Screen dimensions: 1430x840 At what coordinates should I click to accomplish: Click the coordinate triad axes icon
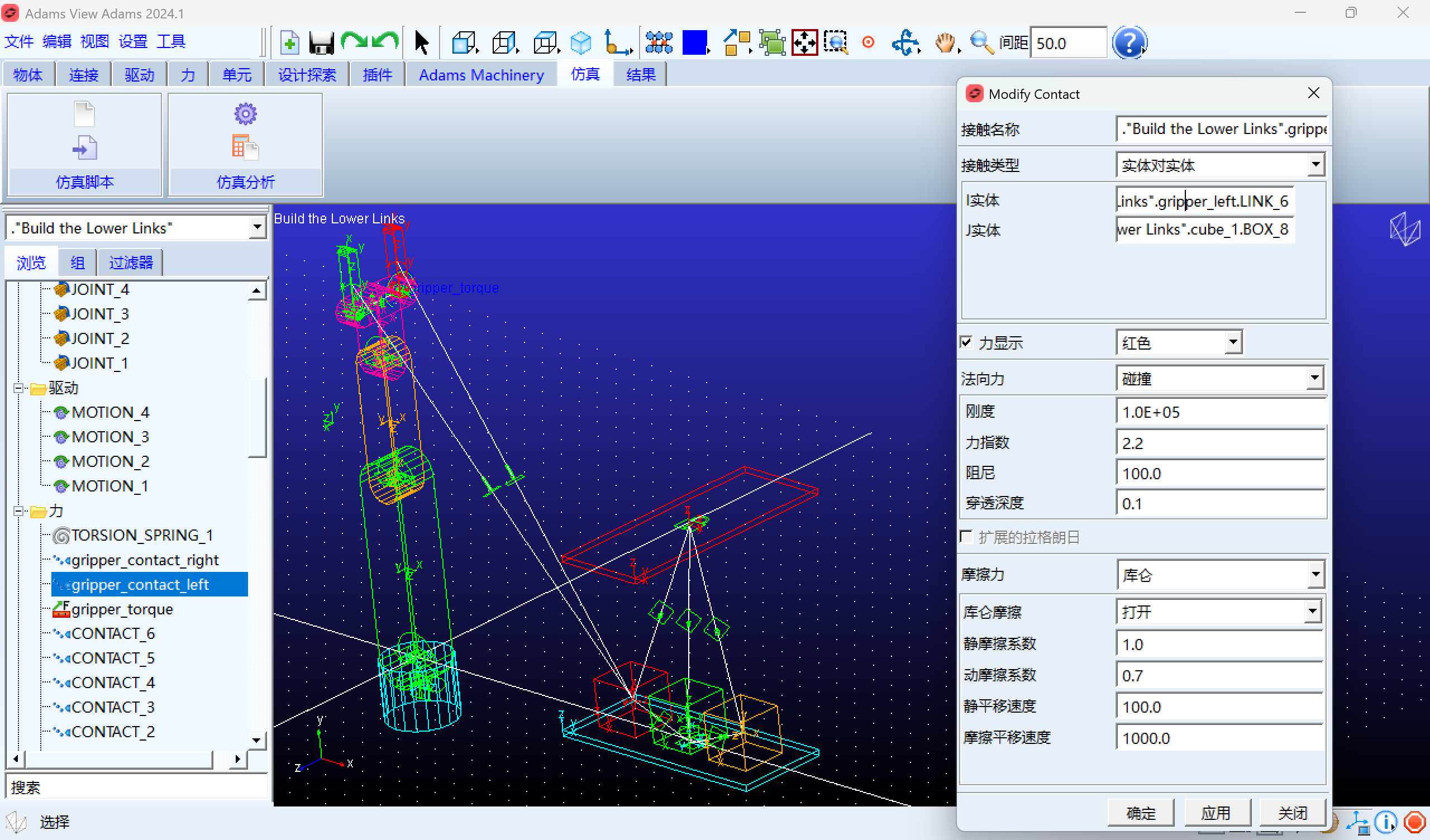coord(617,42)
